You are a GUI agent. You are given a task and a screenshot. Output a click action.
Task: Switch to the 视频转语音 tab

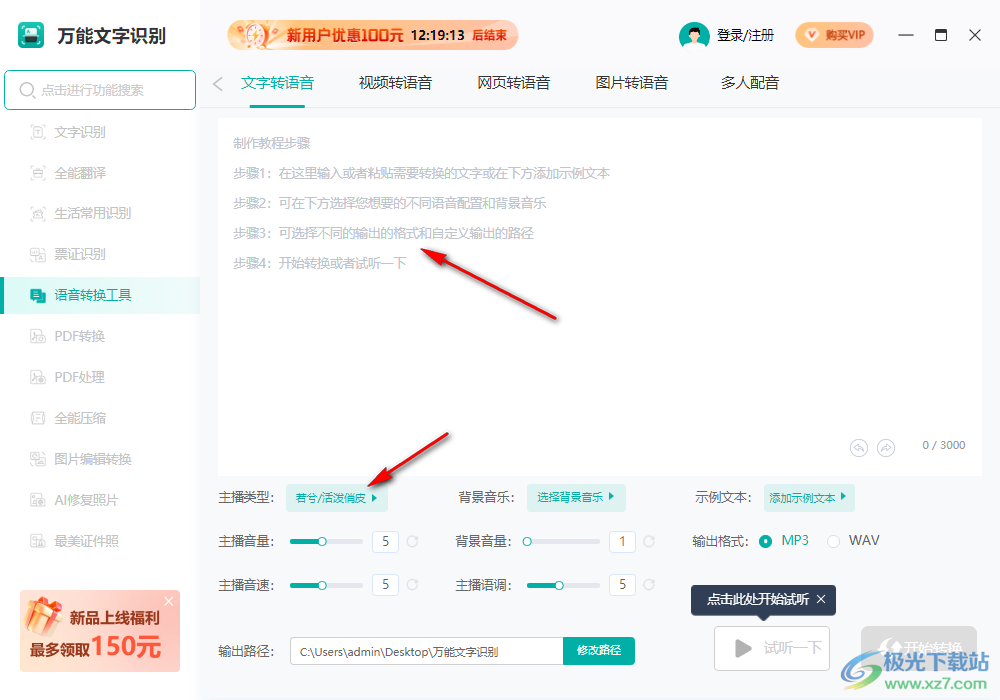coord(395,83)
